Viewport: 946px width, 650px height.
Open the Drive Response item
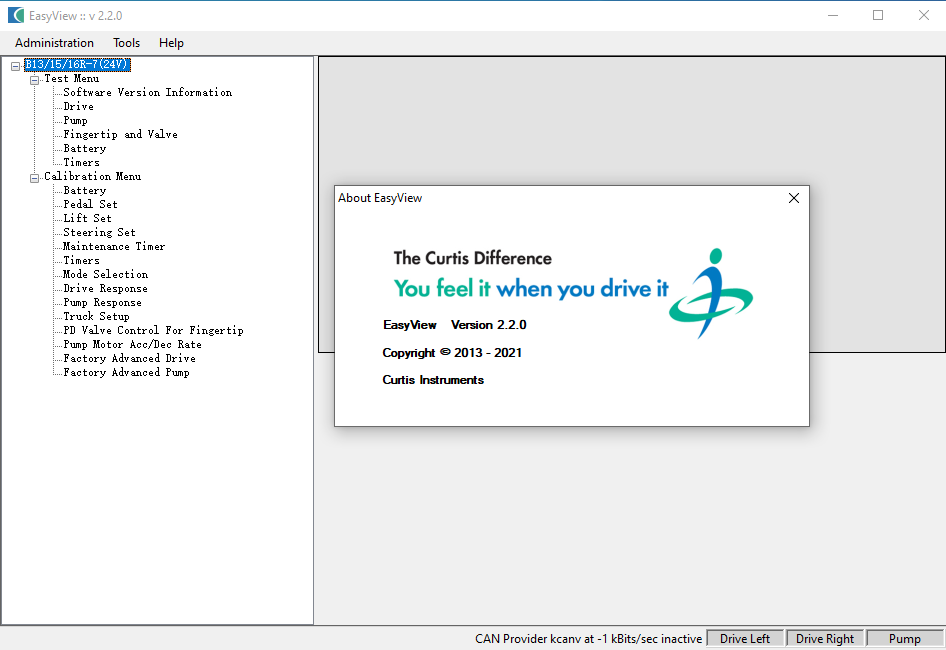click(x=105, y=288)
